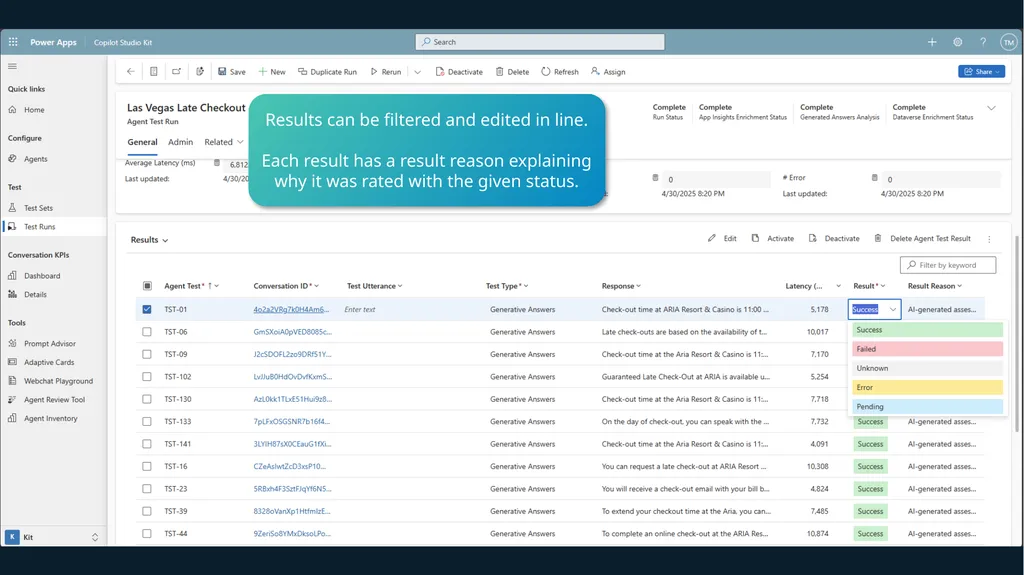Sort by the Agent Test column header
Viewport: 1024px width, 575px height.
(191, 286)
